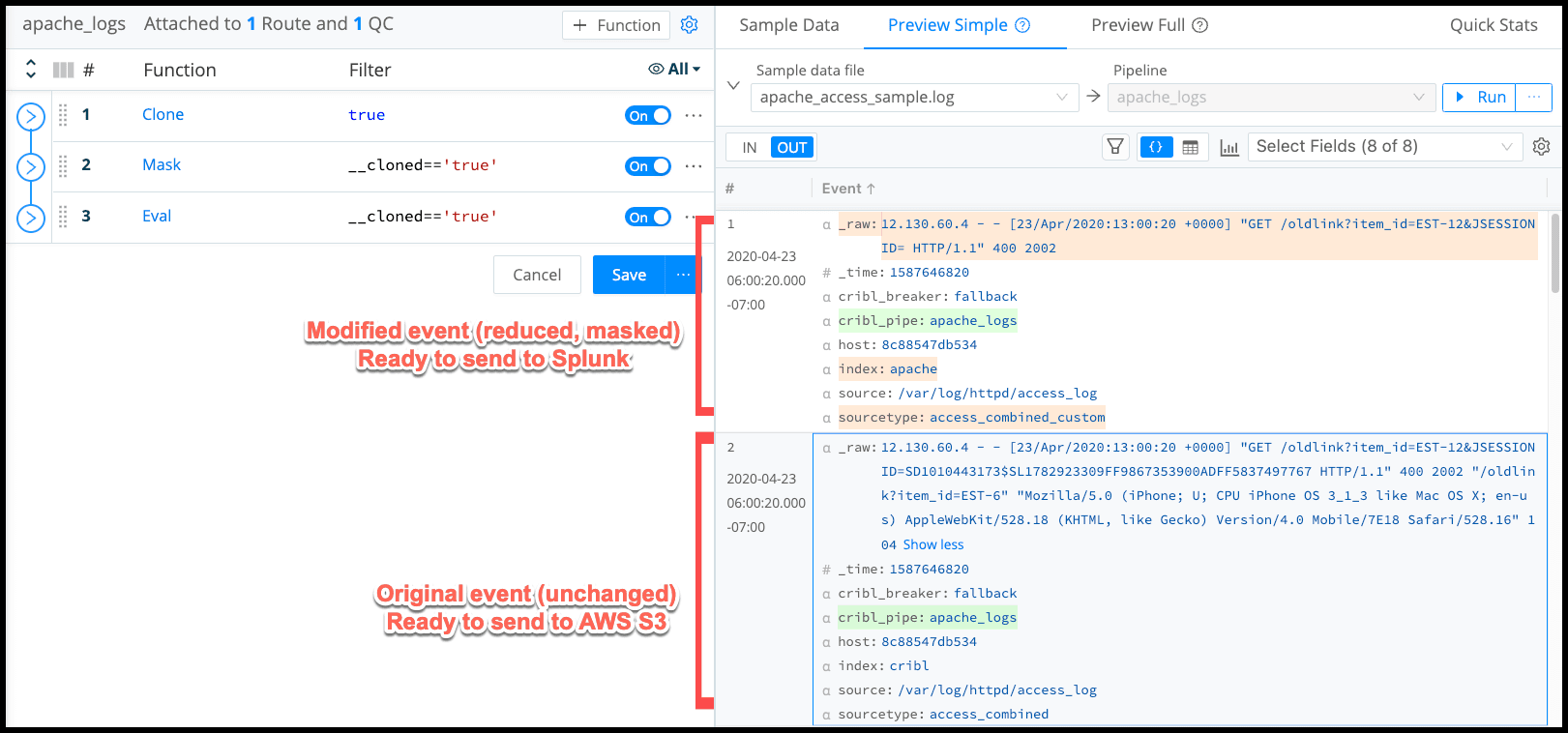Image resolution: width=1568 pixels, height=733 pixels.
Task: Click the event filter funnel icon
Action: [x=1115, y=147]
